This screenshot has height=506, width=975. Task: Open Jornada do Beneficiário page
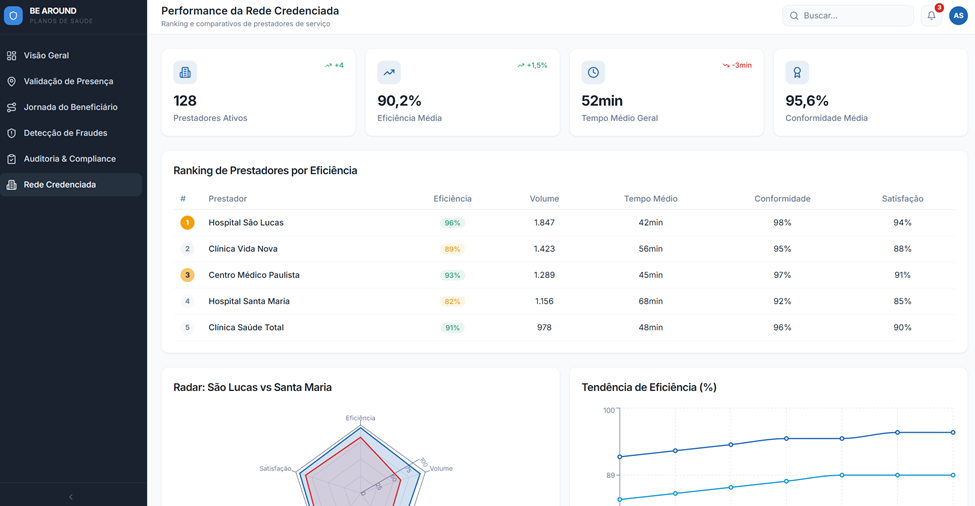coord(71,108)
